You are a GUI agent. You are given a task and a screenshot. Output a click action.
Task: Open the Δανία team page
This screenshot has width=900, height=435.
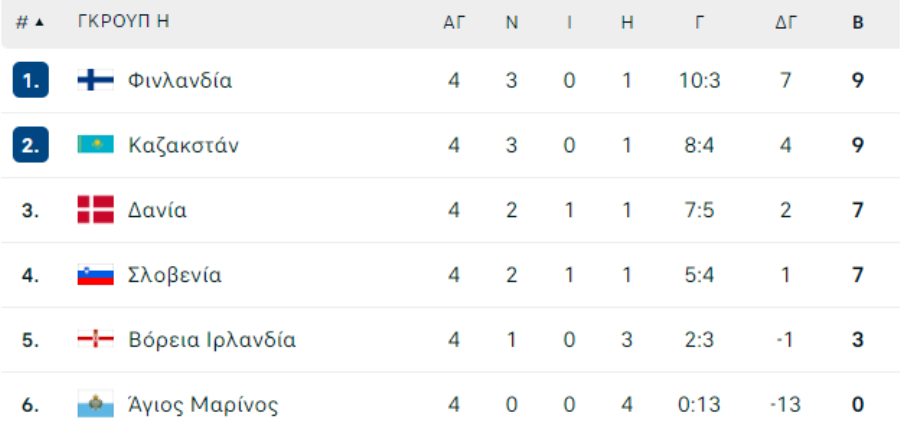(x=157, y=210)
